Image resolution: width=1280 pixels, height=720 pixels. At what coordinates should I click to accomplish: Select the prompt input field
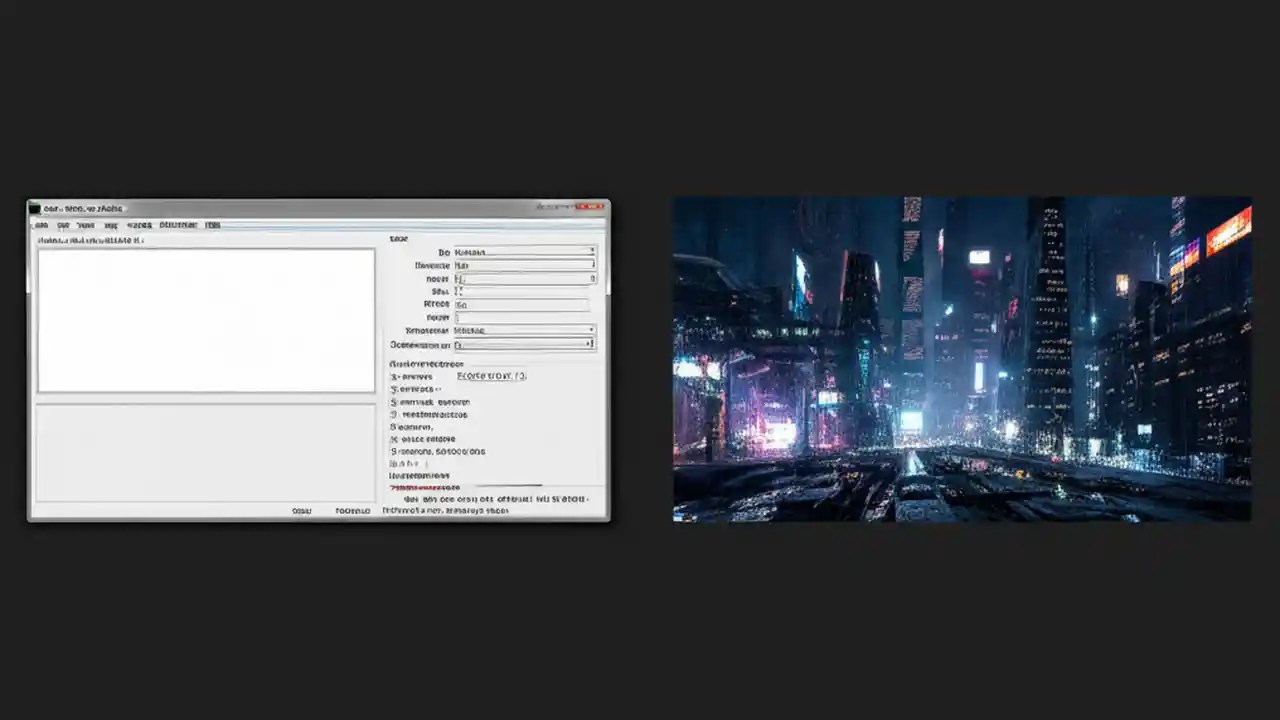point(520,265)
